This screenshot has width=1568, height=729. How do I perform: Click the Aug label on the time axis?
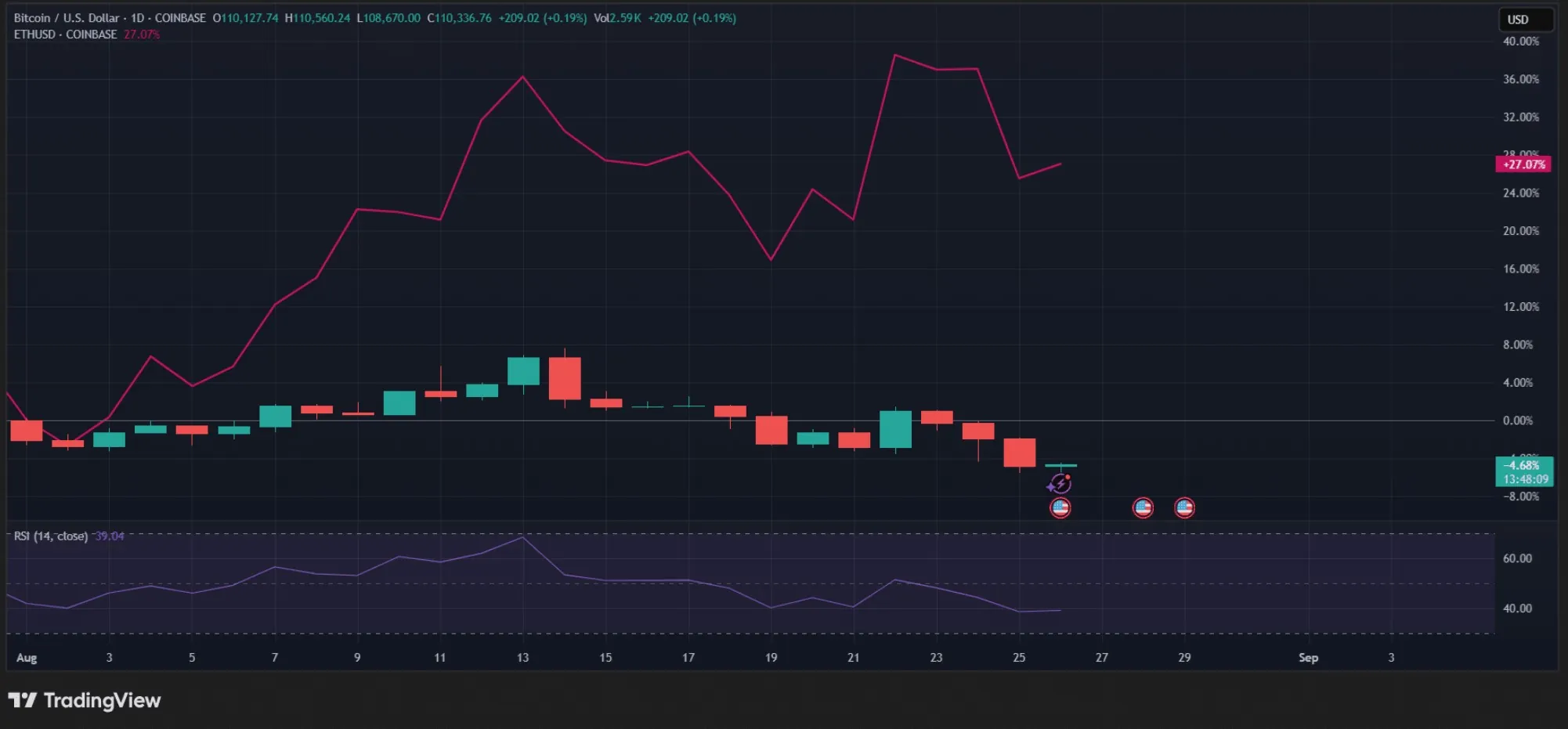(27, 658)
